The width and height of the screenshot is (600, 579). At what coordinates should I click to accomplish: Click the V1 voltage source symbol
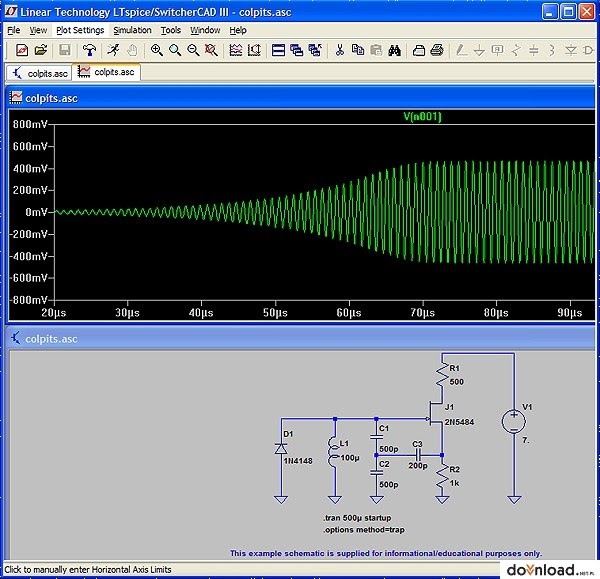(514, 422)
